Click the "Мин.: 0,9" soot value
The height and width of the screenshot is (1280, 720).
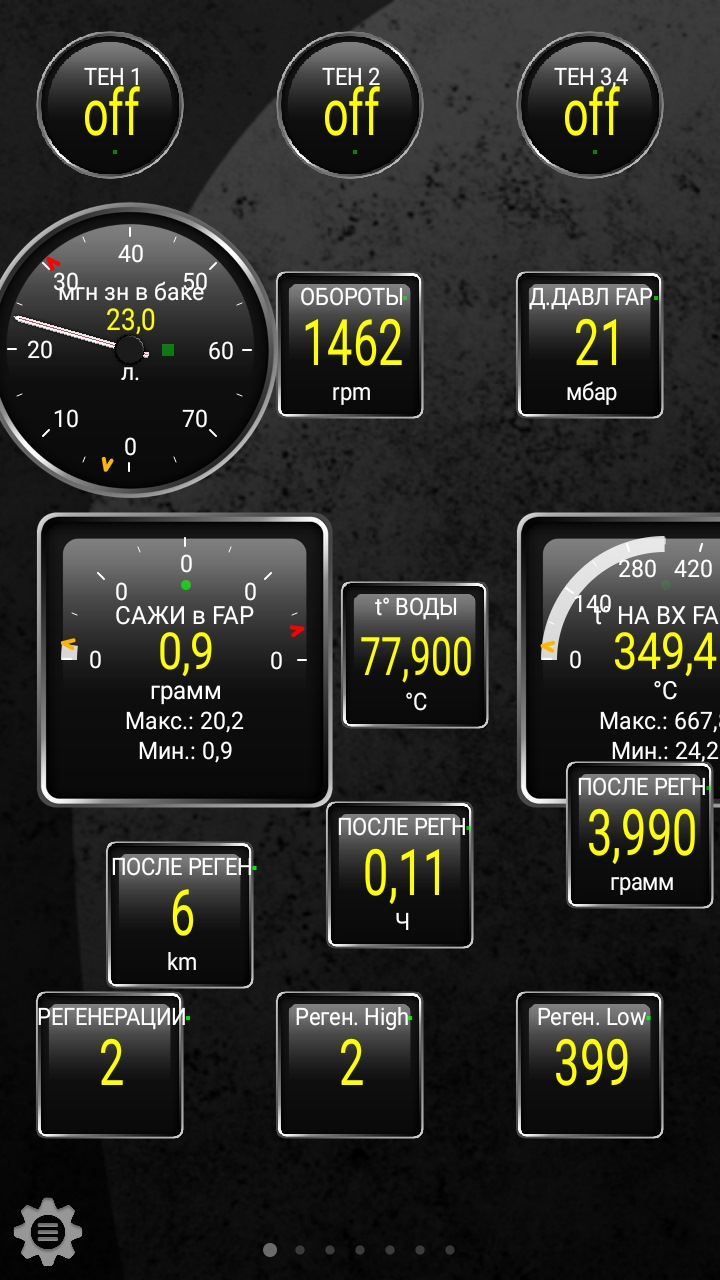[185, 751]
